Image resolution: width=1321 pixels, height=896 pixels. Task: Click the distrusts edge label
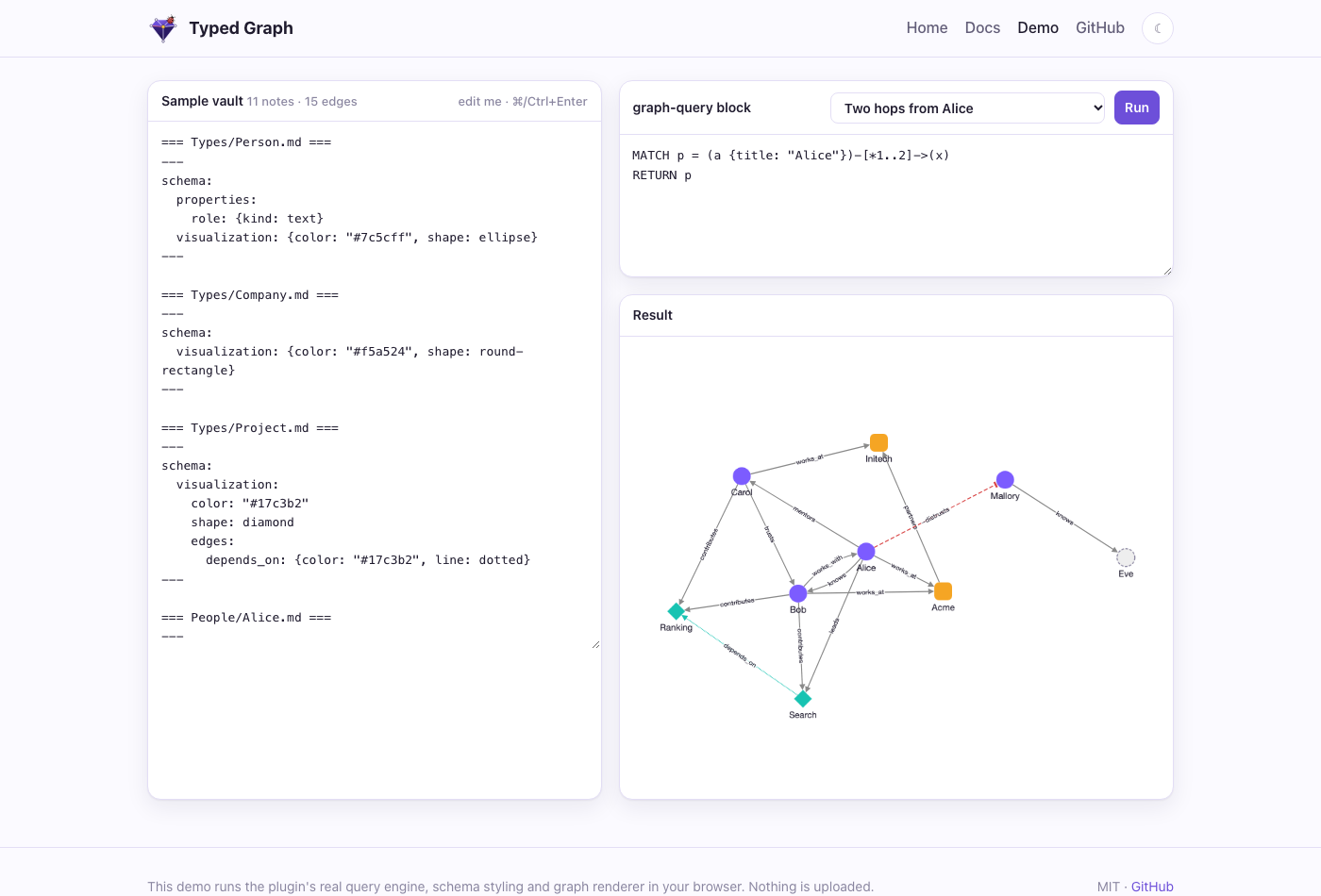pos(937,515)
